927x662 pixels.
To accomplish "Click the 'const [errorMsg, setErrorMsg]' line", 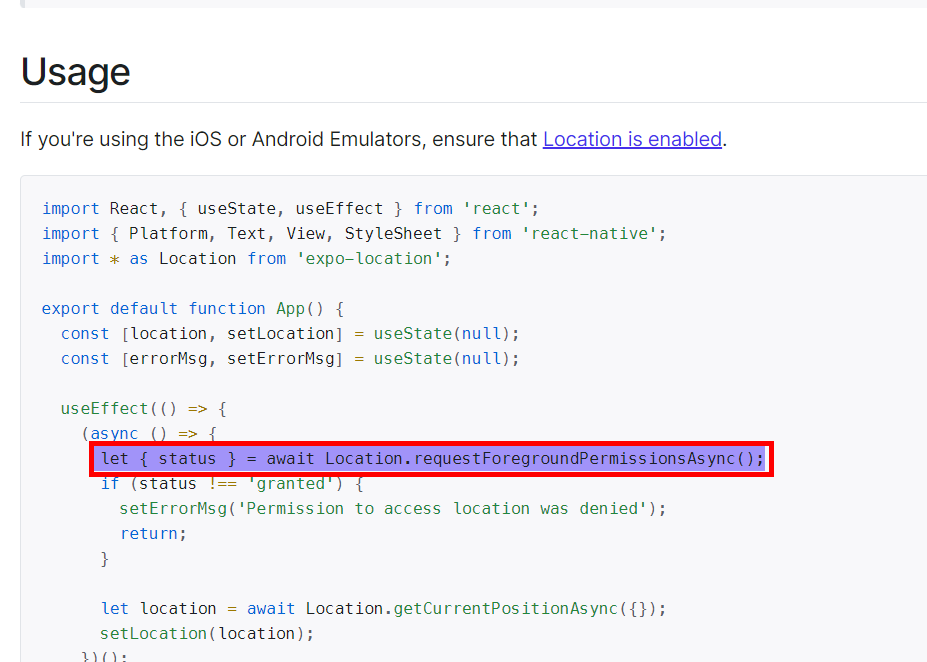I will point(290,358).
